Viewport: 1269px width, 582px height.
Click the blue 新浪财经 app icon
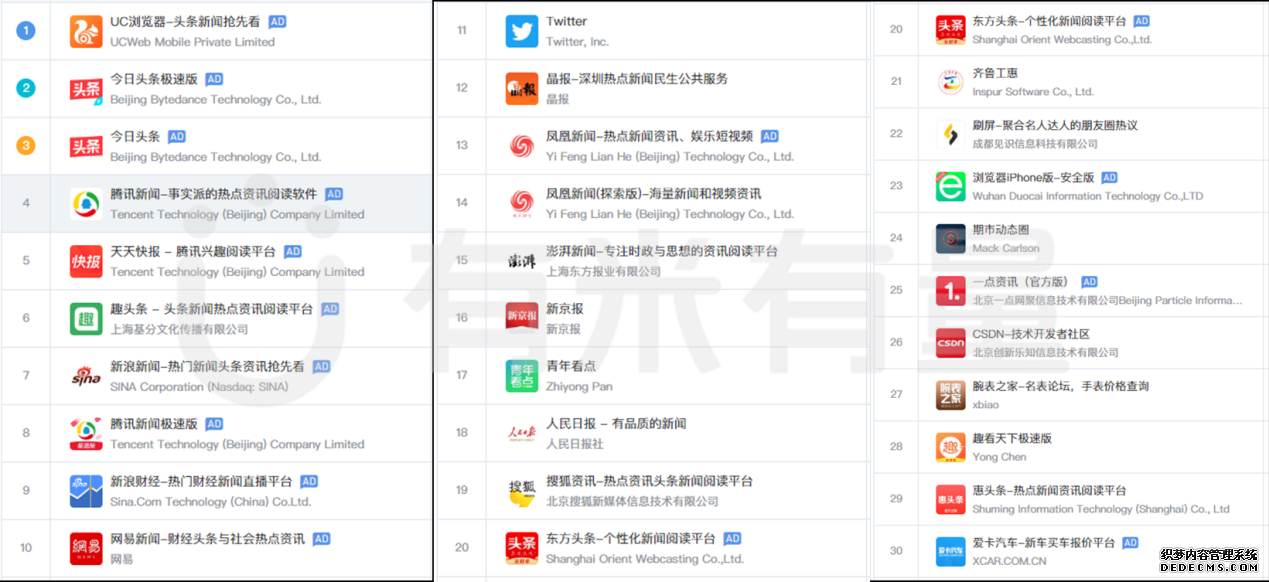[86, 491]
